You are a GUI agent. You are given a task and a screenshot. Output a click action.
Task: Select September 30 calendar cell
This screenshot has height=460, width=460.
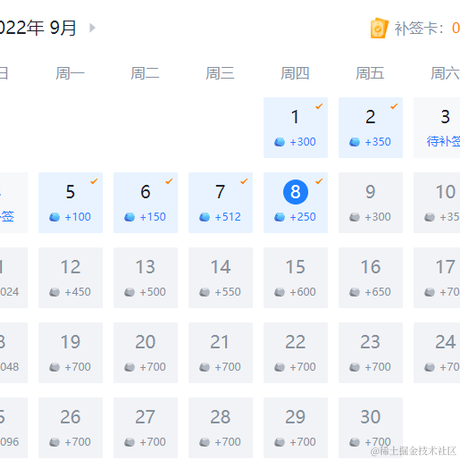371,428
